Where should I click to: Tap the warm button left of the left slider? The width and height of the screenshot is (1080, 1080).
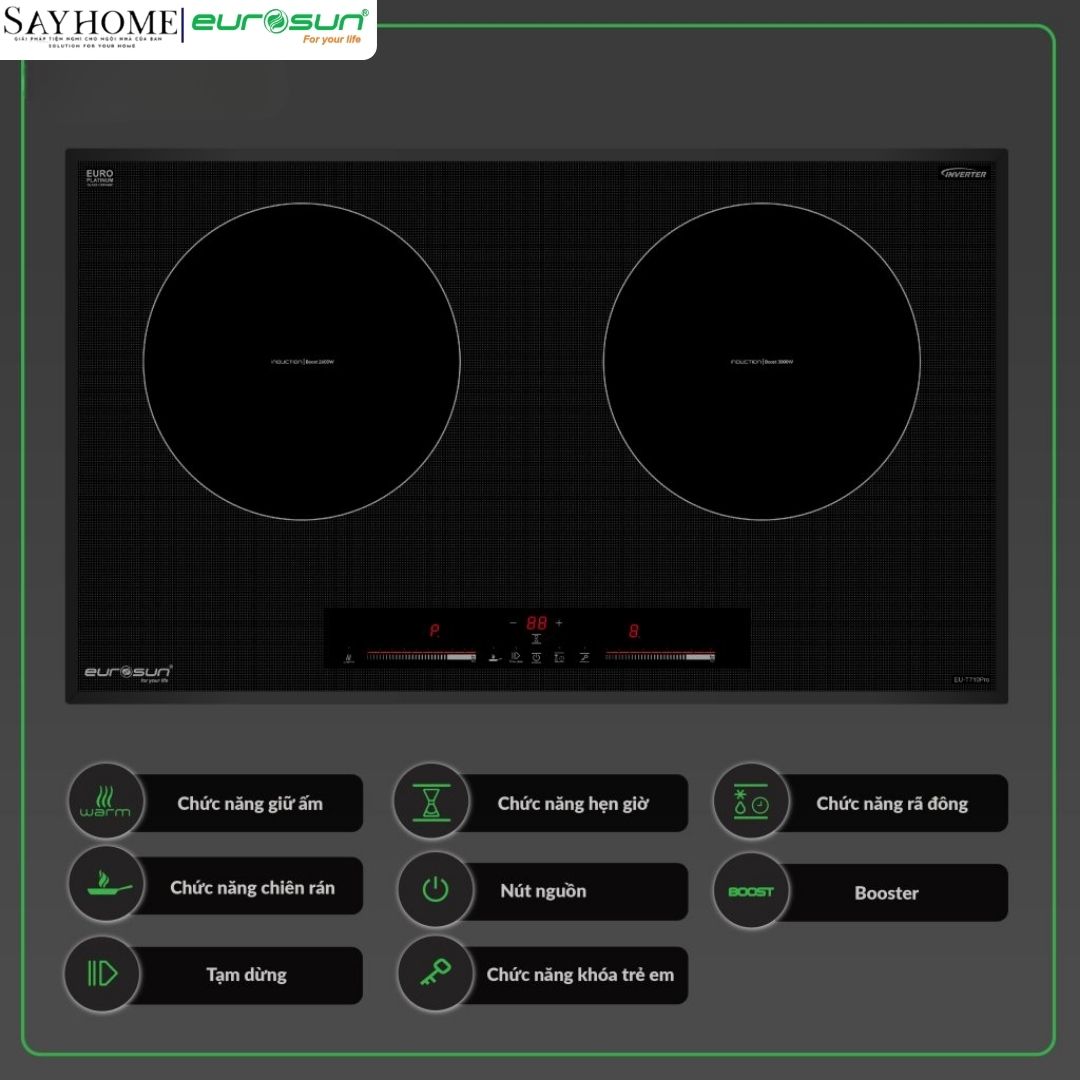[x=349, y=658]
